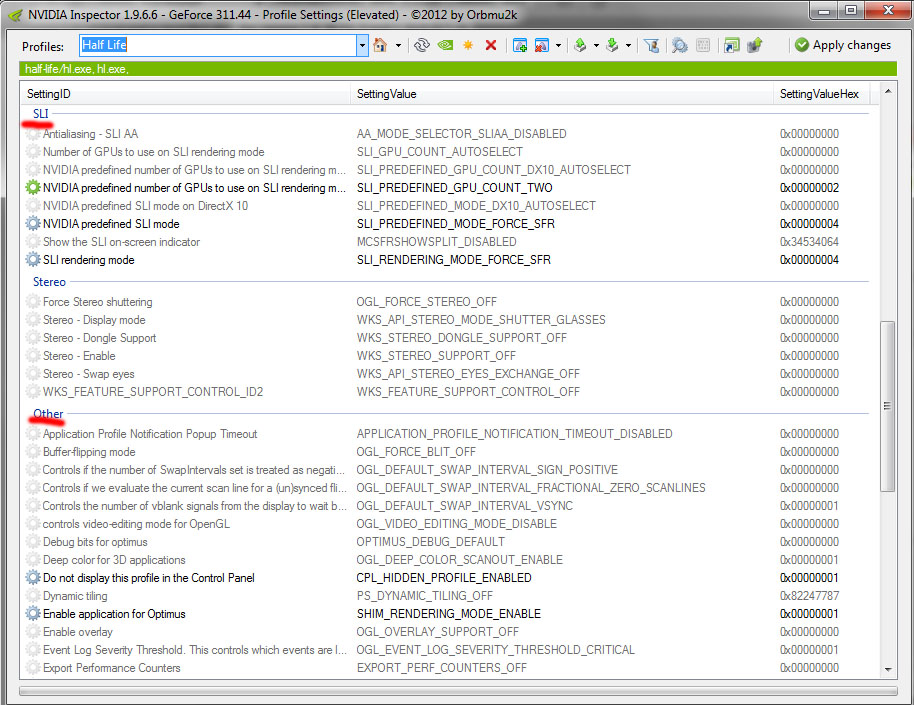Click the greyed-out bit value editor icon

coord(703,45)
